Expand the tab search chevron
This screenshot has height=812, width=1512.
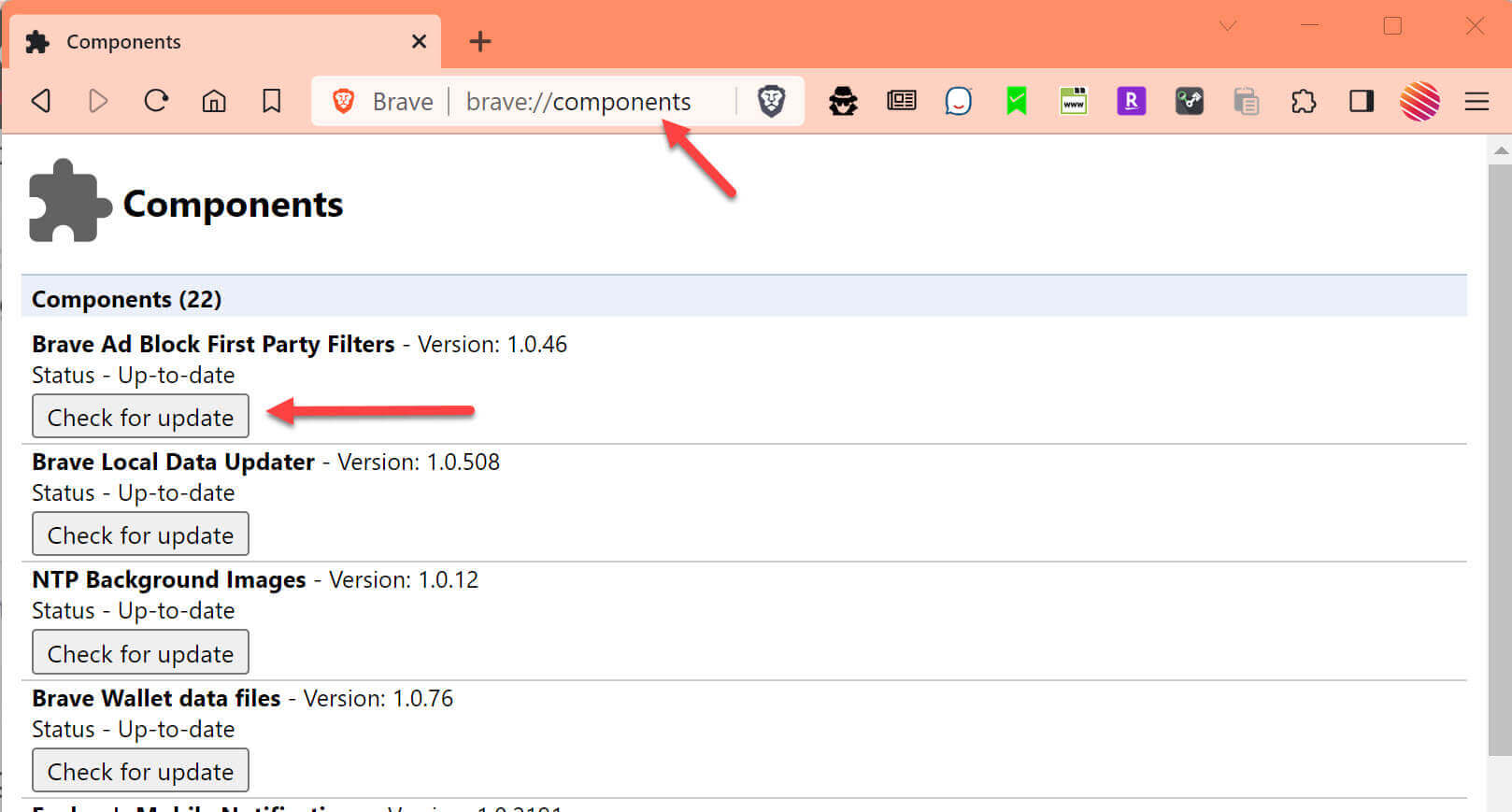1228,26
